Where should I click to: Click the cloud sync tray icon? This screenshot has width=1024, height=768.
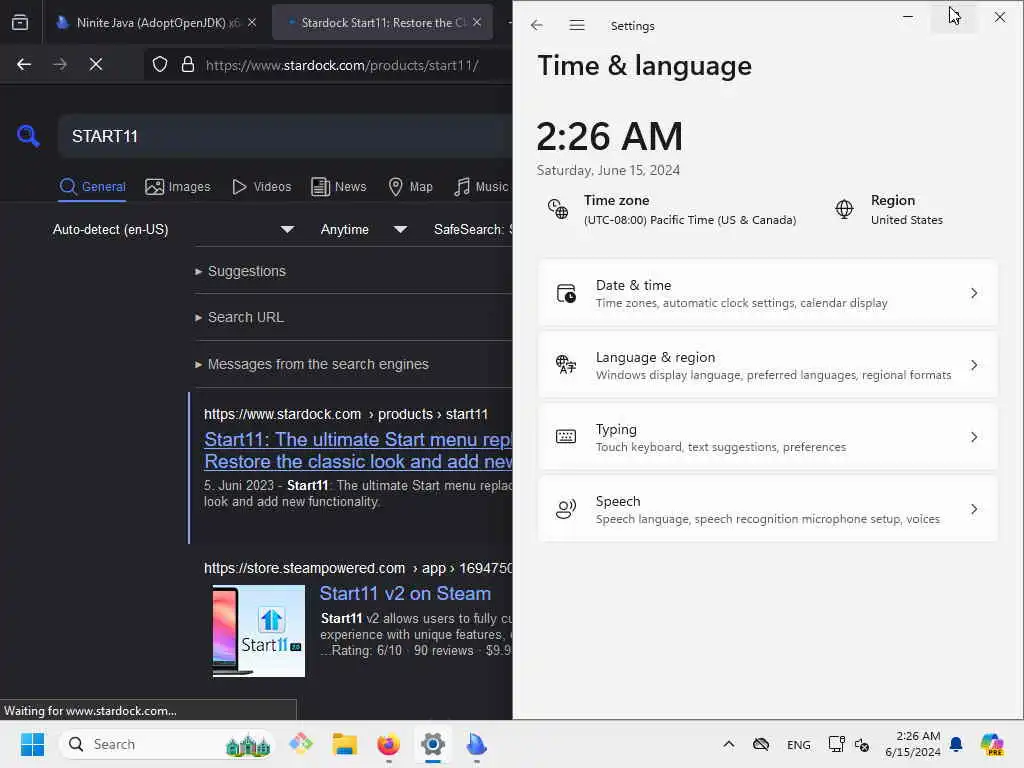[761, 744]
